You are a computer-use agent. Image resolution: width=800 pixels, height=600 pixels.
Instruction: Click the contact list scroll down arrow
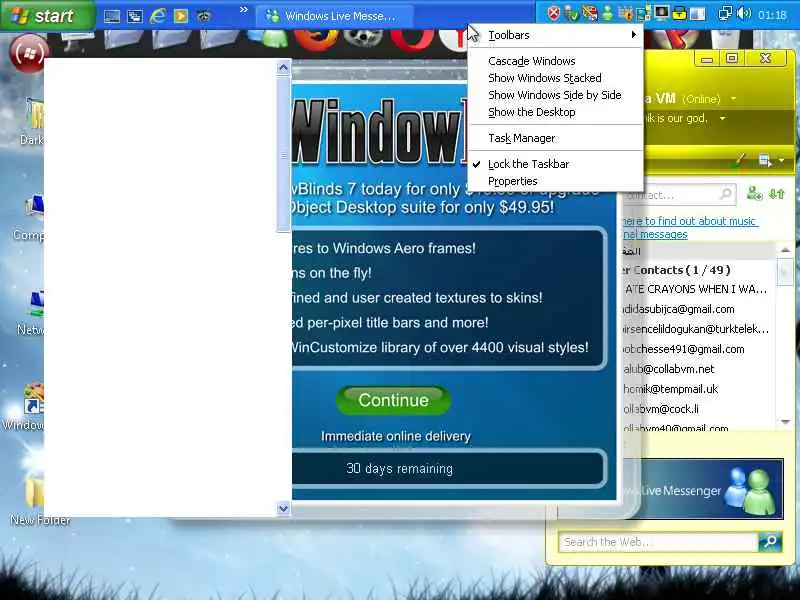pos(785,422)
